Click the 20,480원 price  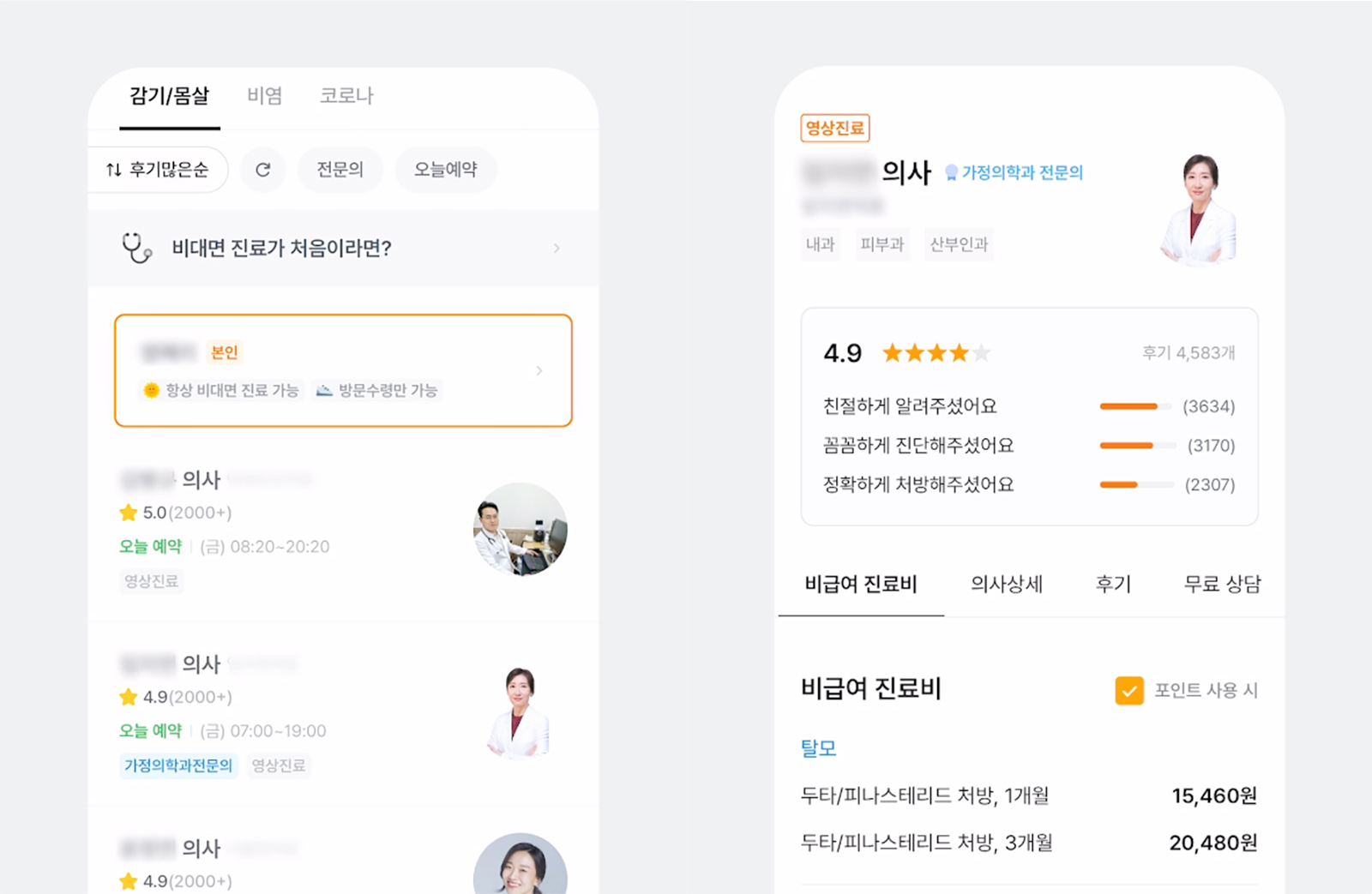pos(1213,843)
